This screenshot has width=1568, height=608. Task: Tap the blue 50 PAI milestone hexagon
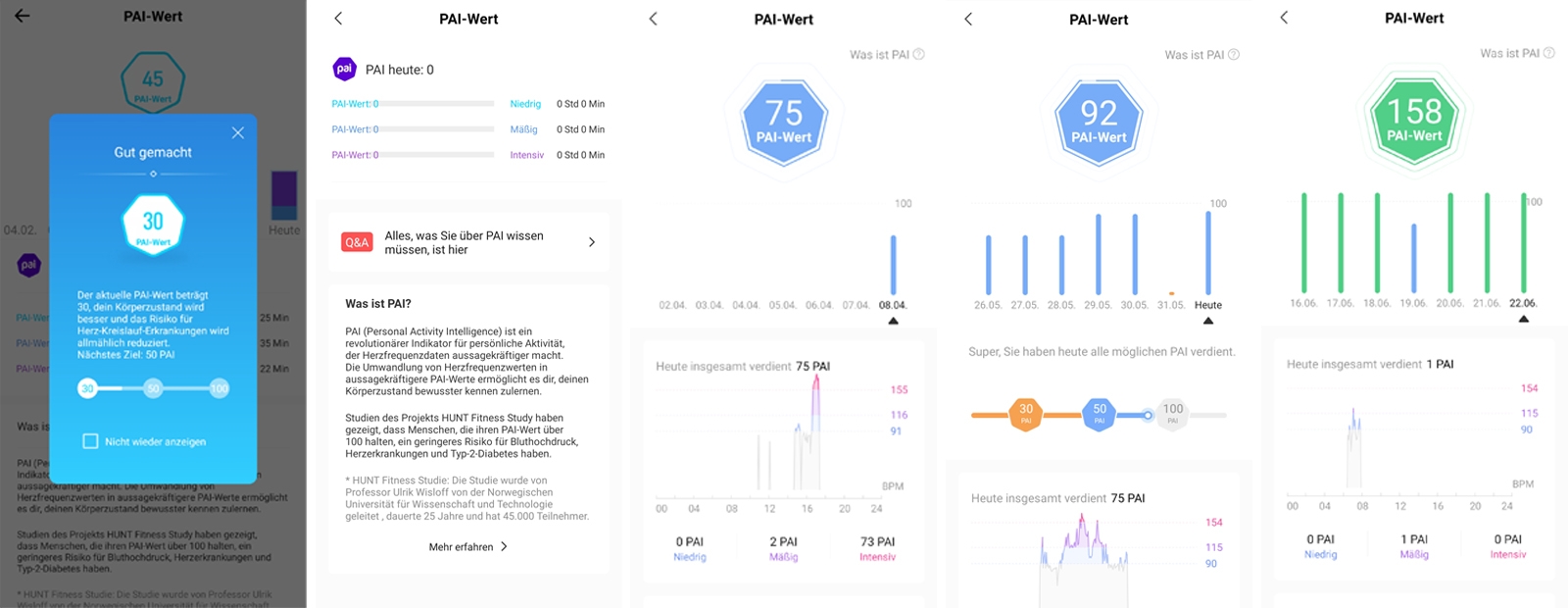[1100, 414]
